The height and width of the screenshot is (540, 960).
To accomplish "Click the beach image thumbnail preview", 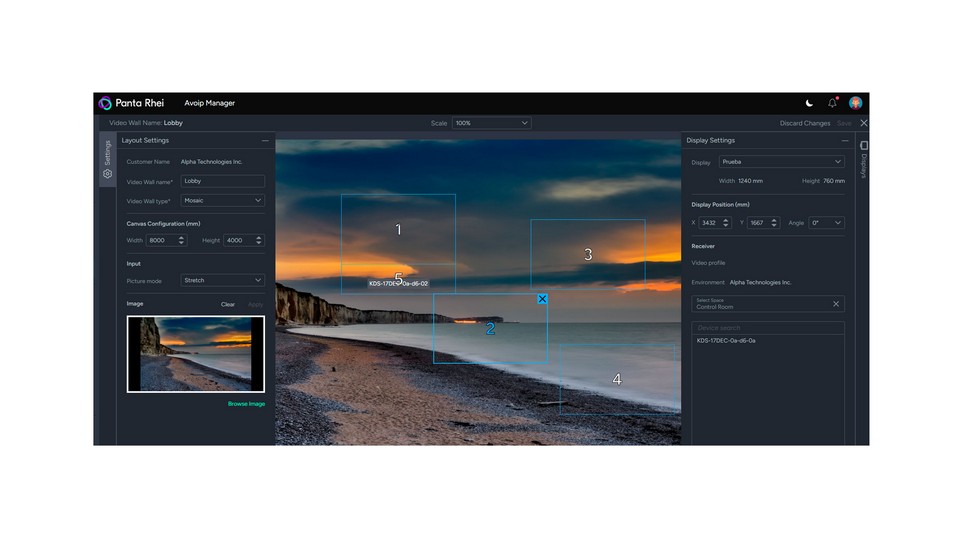I will coord(196,354).
